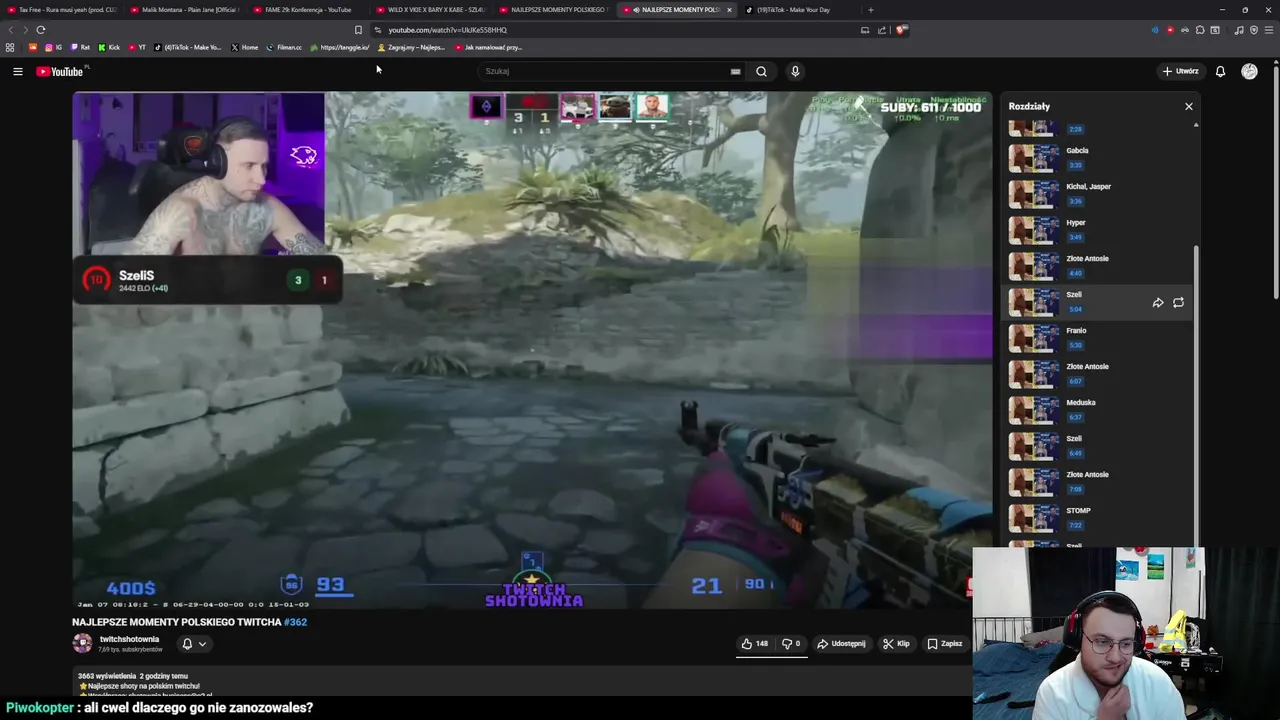Viewport: 1280px width, 720px height.
Task: Open the Meduska chapter thumbnail
Action: [x=1033, y=410]
